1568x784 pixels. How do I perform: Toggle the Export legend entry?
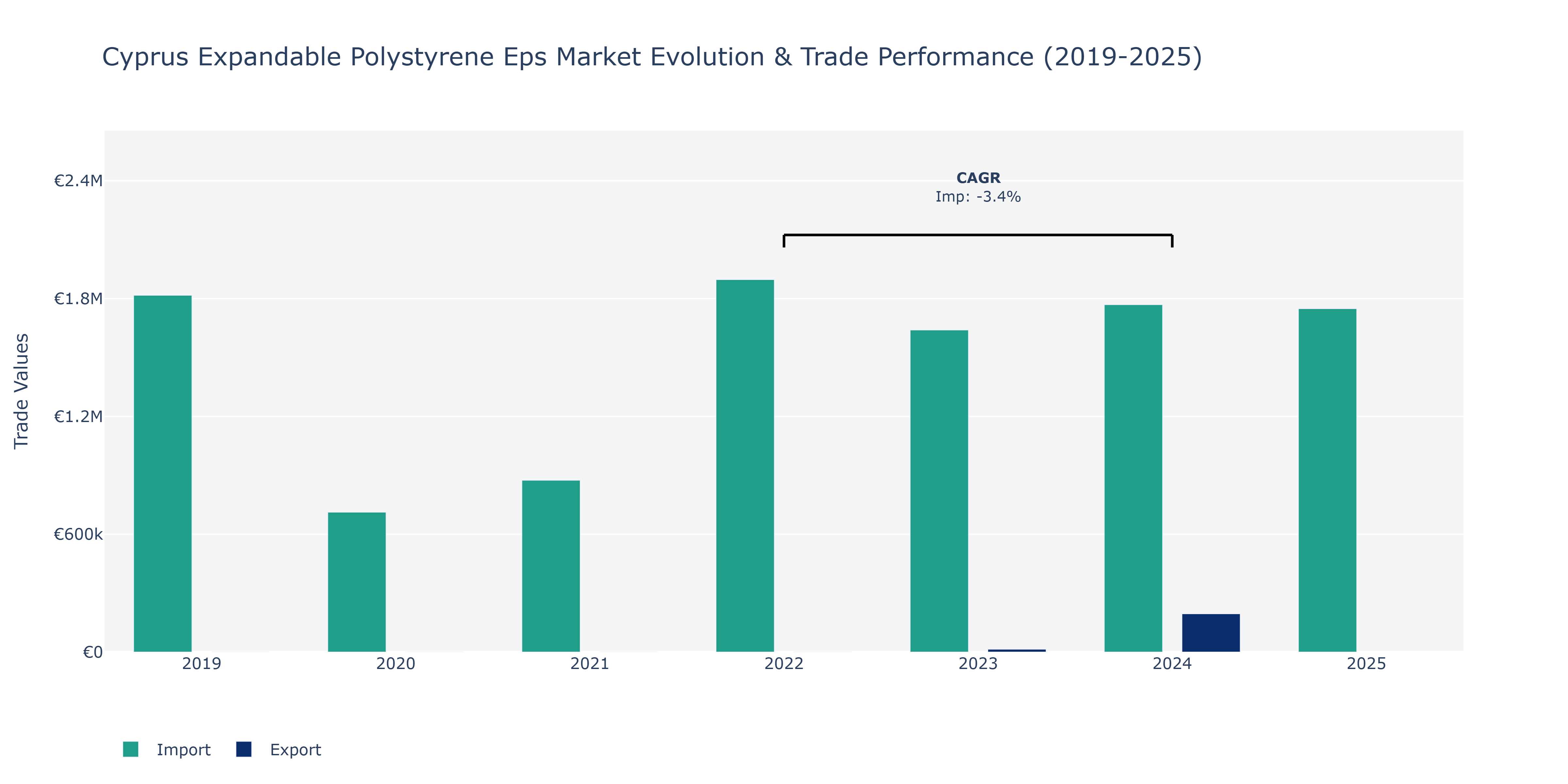279,749
